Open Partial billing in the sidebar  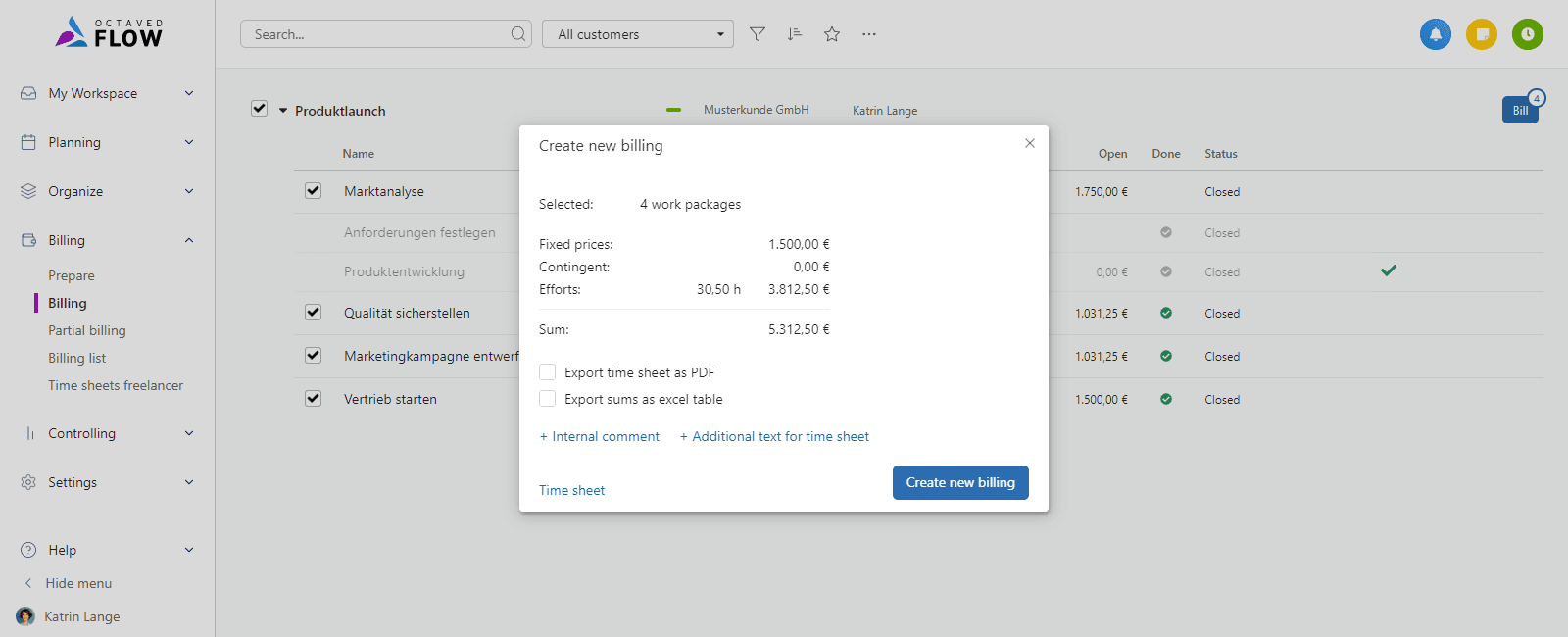(x=87, y=330)
